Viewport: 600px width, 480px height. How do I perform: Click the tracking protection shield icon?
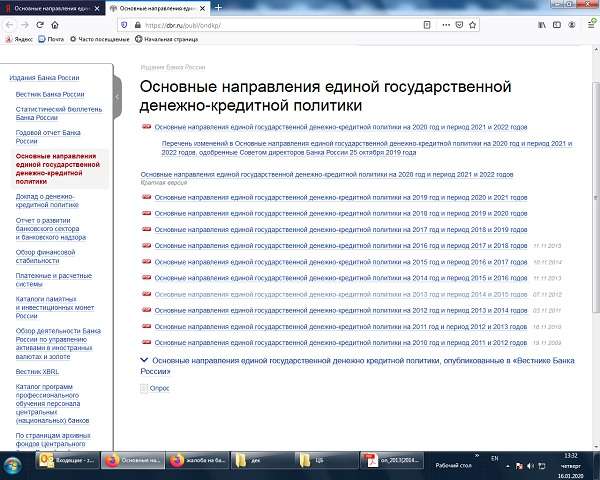[124, 25]
